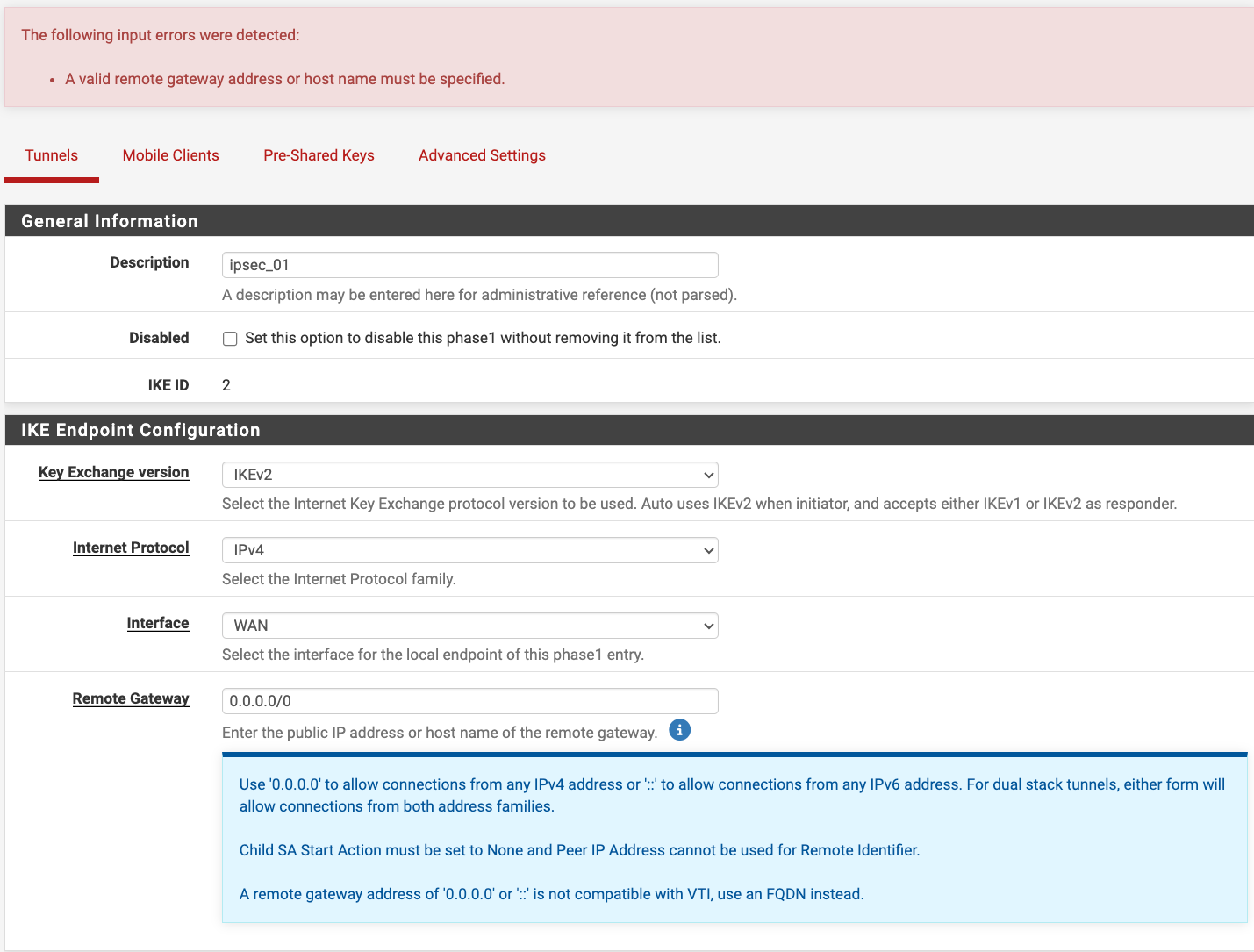Open the Interface WAN dropdown

(469, 626)
